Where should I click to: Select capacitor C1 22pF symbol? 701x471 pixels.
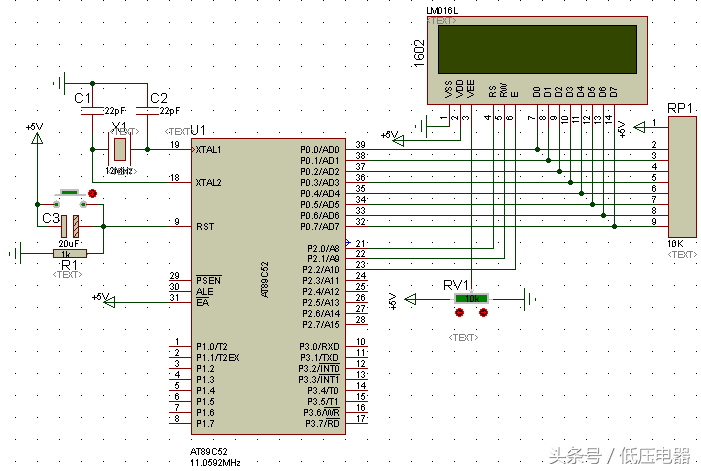point(93,110)
